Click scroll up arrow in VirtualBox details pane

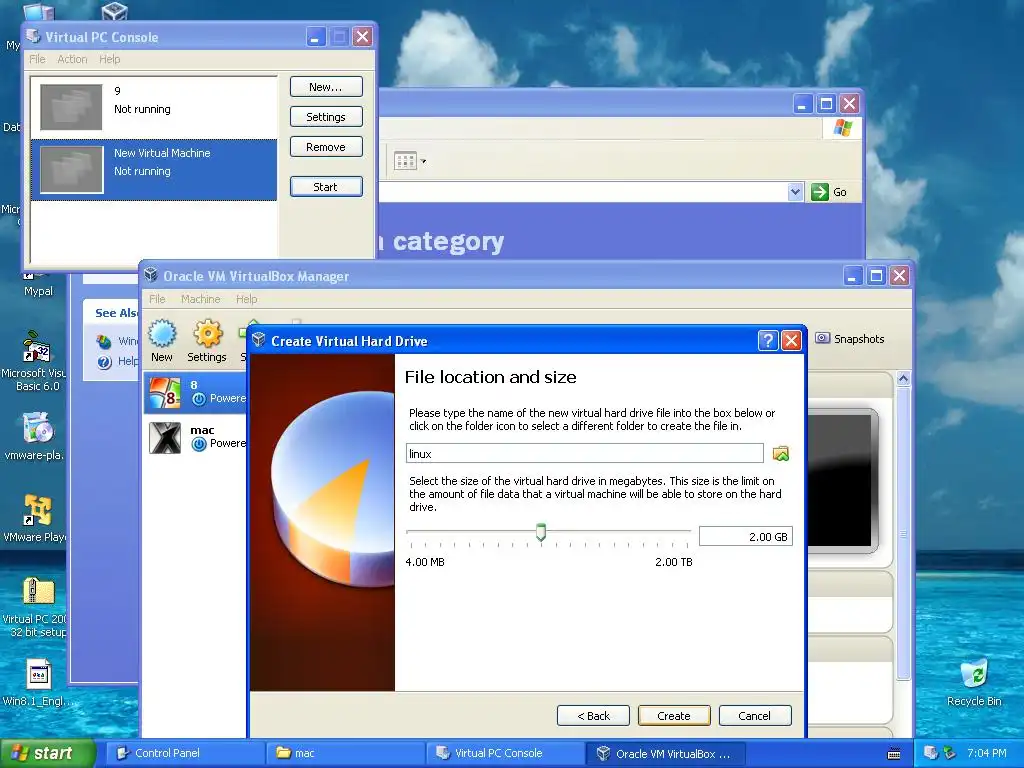pyautogui.click(x=903, y=378)
